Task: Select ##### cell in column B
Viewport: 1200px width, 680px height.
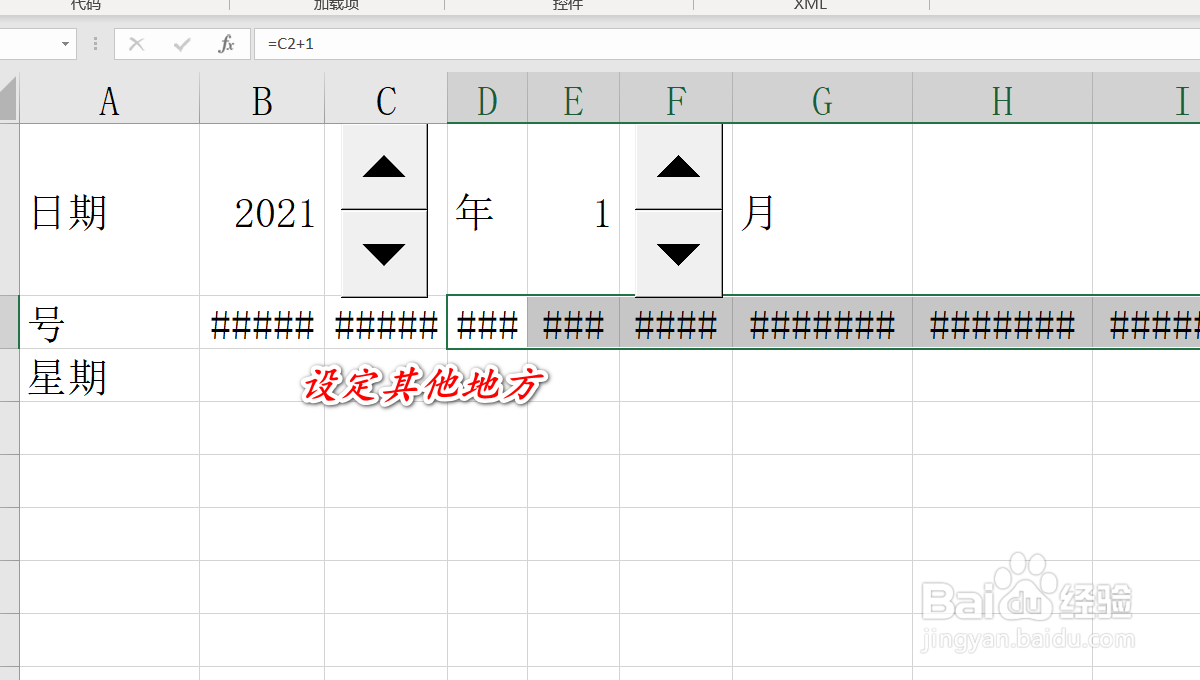Action: (x=262, y=322)
